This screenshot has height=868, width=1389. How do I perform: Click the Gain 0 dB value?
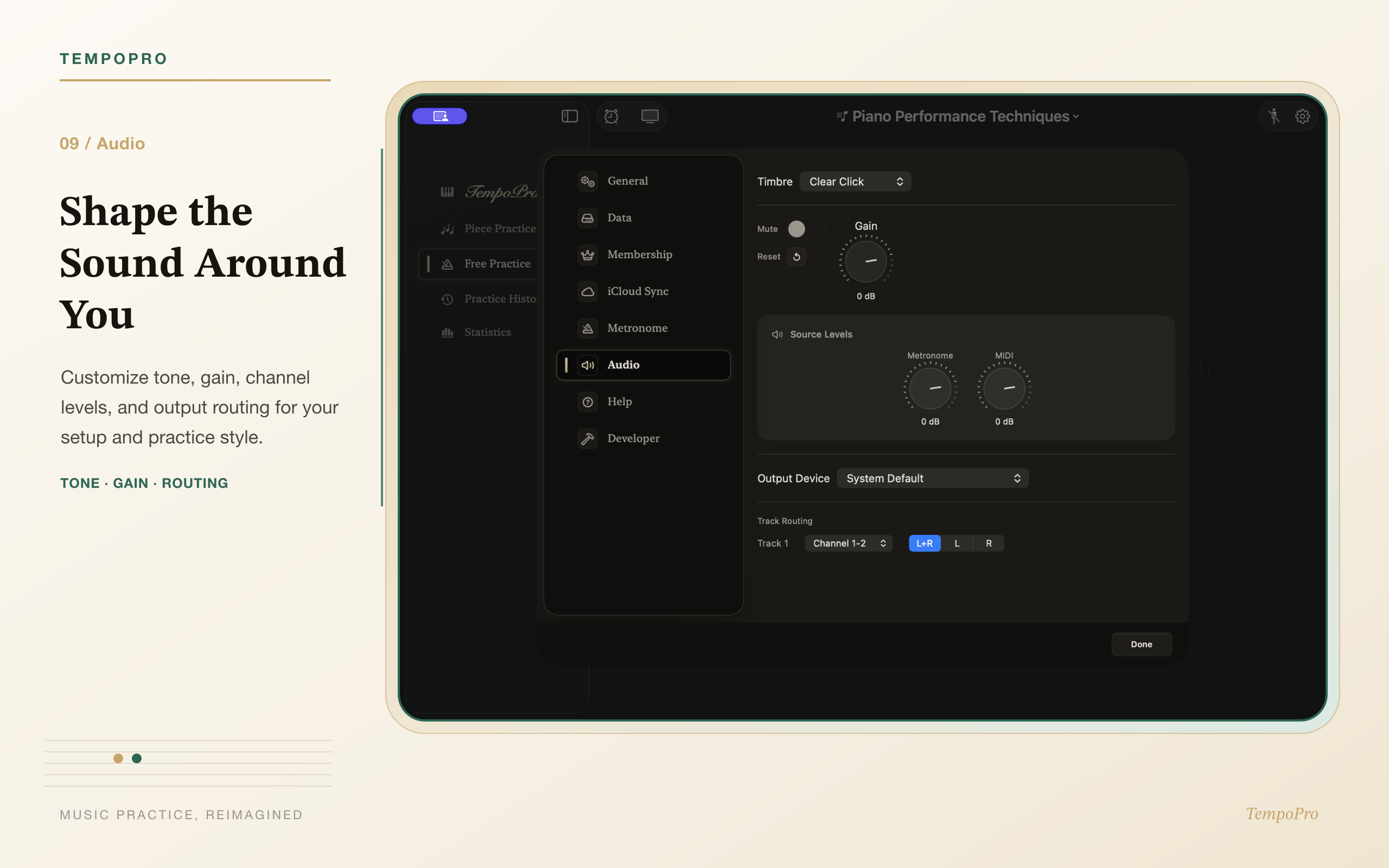[865, 297]
